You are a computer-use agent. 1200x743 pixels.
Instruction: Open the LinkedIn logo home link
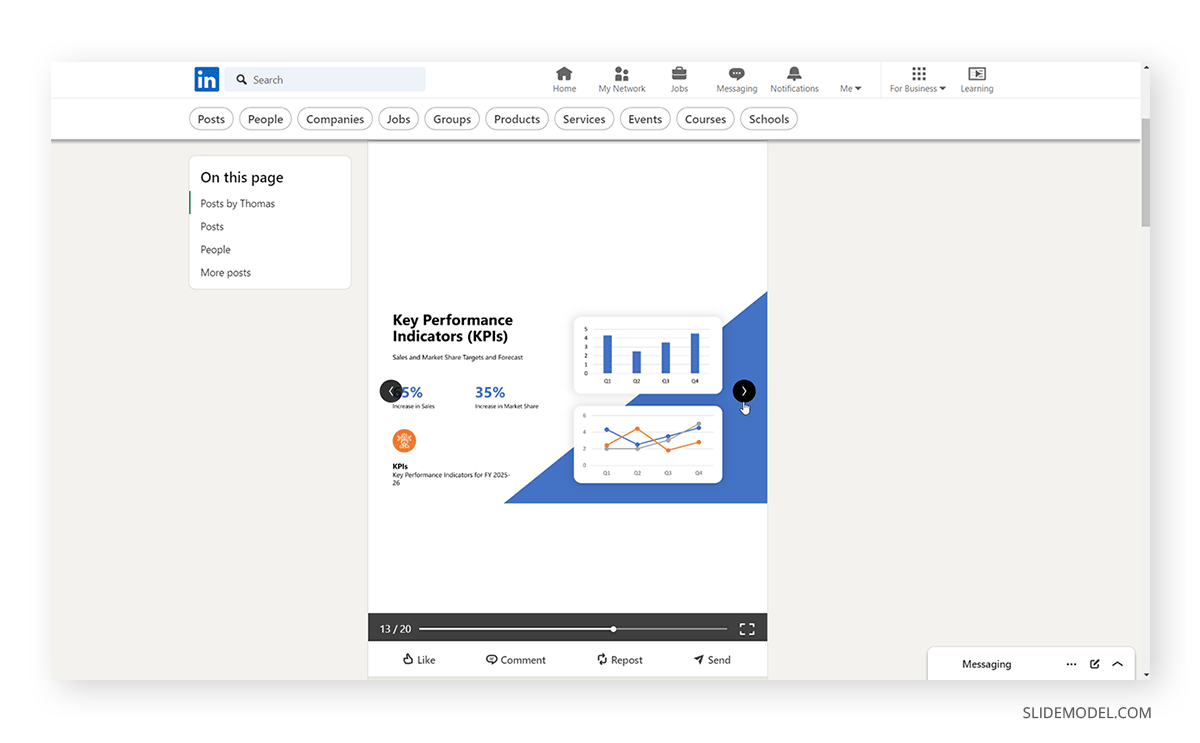click(207, 80)
